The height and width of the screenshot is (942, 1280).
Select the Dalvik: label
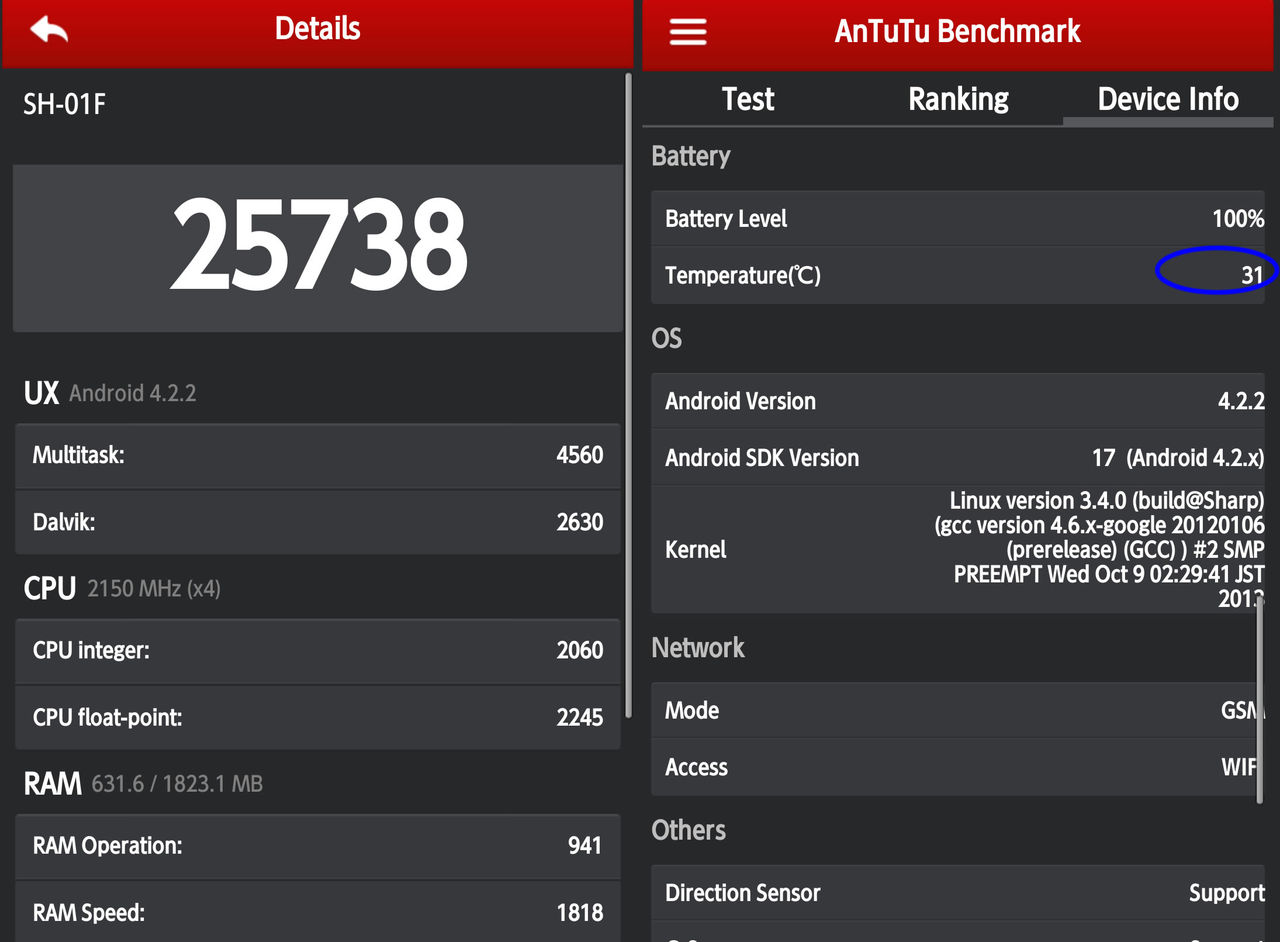pos(64,521)
